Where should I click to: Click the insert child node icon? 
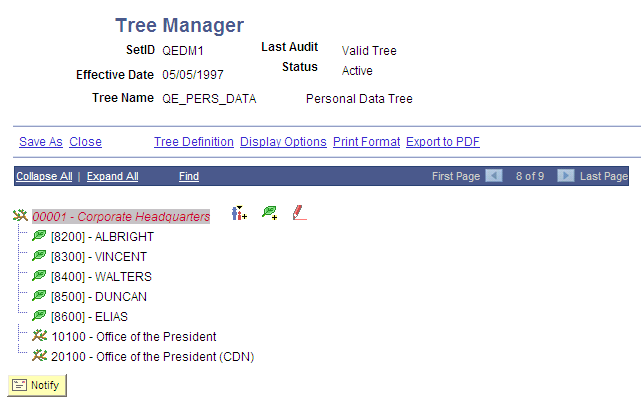239,213
